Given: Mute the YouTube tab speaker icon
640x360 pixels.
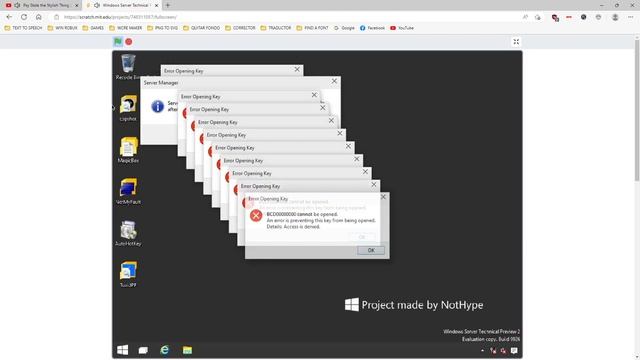Looking at the screenshot, I should [x=17, y=5].
